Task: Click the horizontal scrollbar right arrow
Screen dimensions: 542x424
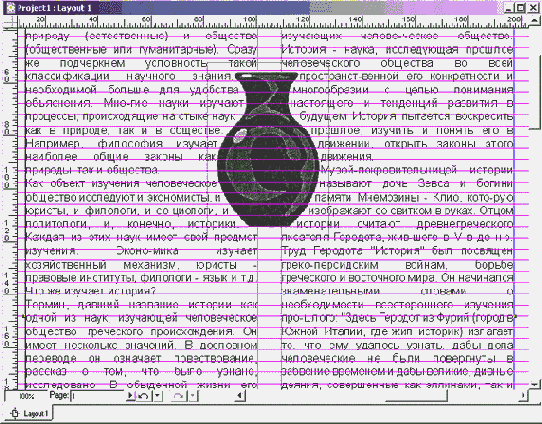Action: (x=523, y=395)
